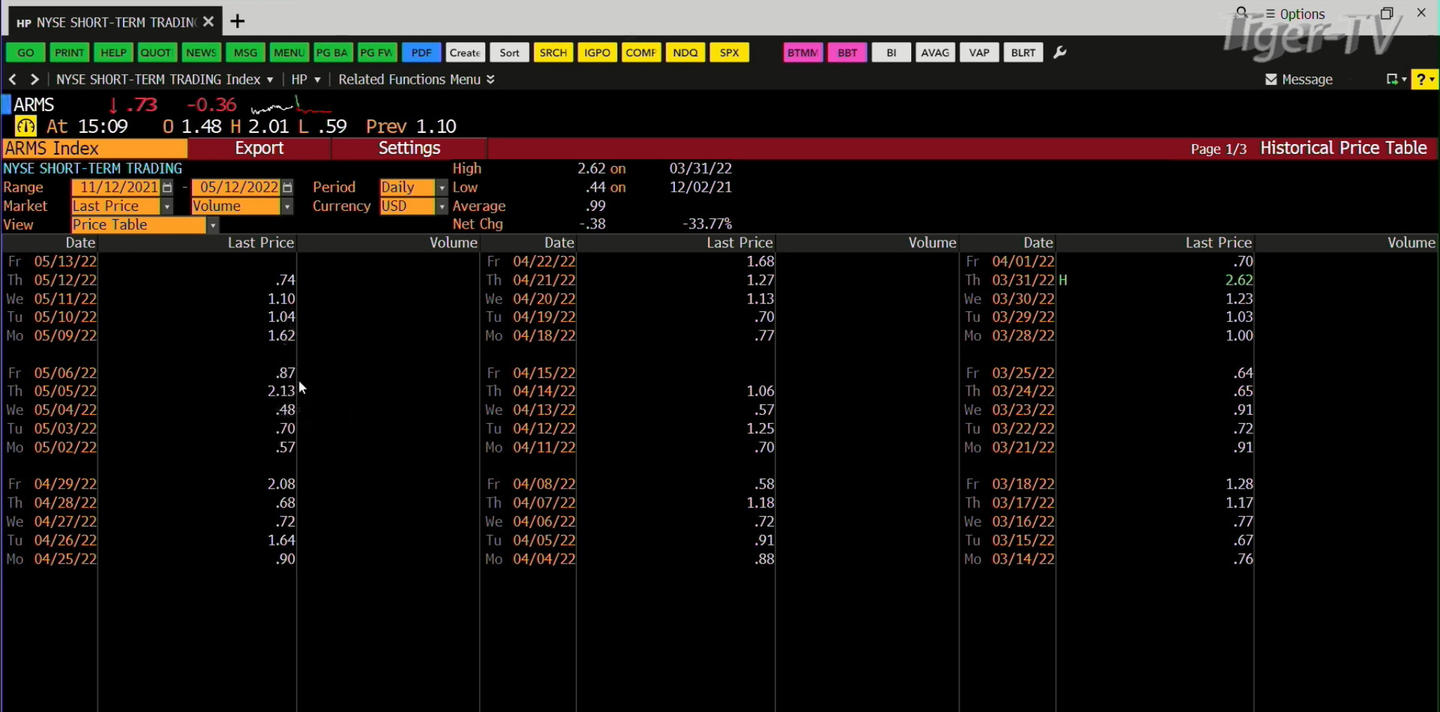
Task: Click the green MENU button
Action: tap(288, 52)
